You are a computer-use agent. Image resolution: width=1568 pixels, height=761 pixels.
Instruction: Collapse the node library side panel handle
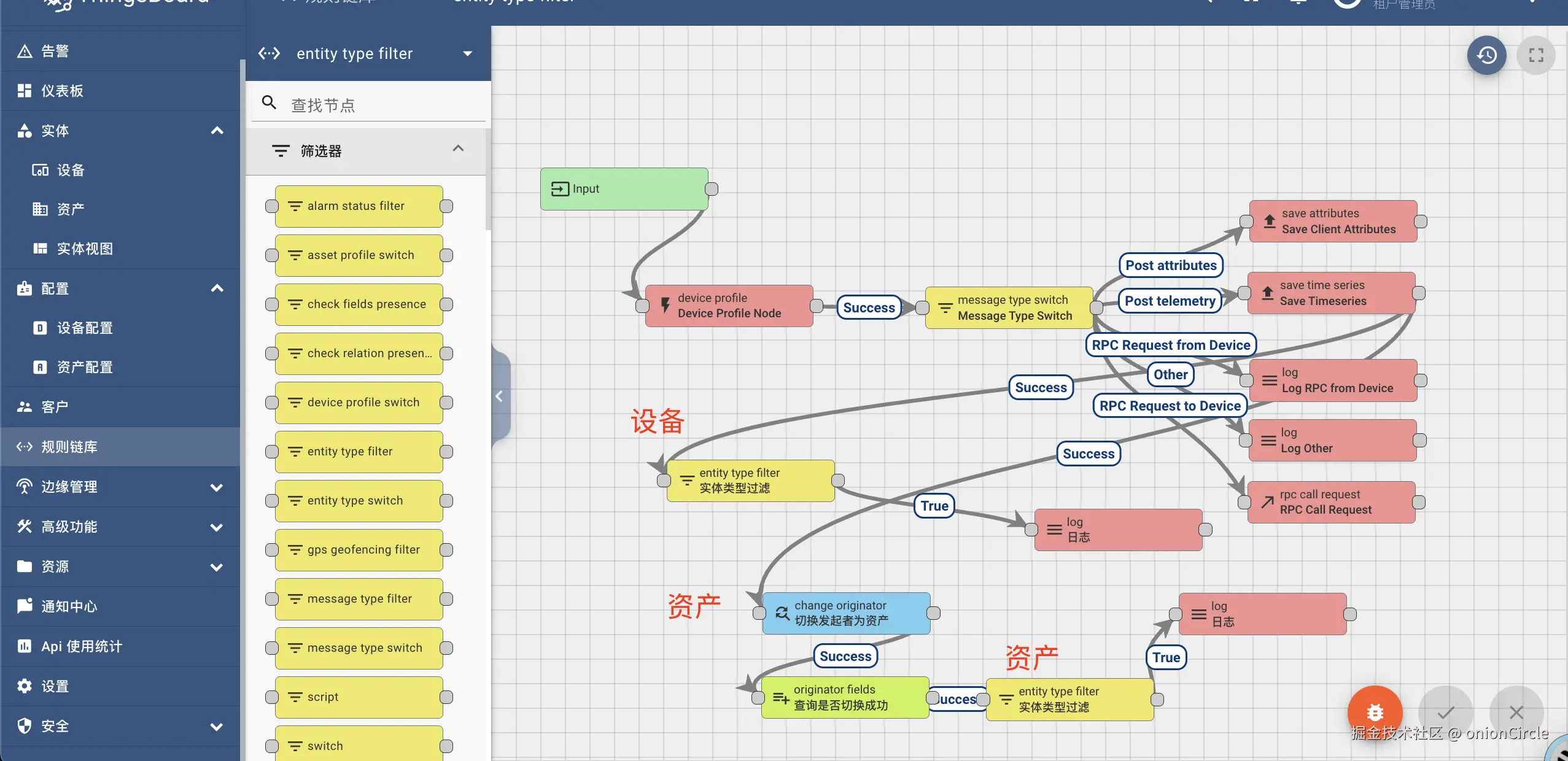500,396
